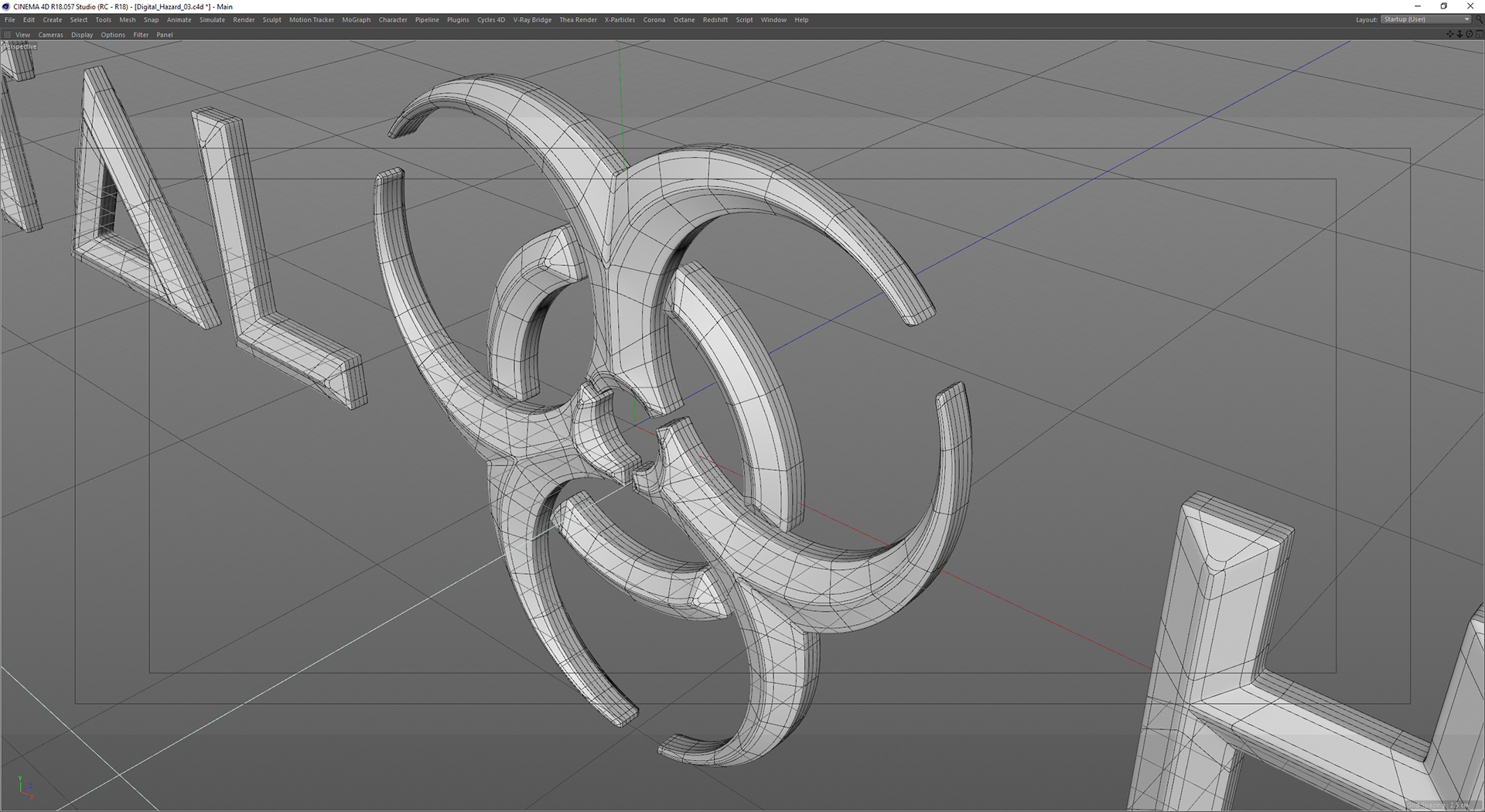Image resolution: width=1485 pixels, height=812 pixels.
Task: Open the Script menu
Action: (744, 20)
